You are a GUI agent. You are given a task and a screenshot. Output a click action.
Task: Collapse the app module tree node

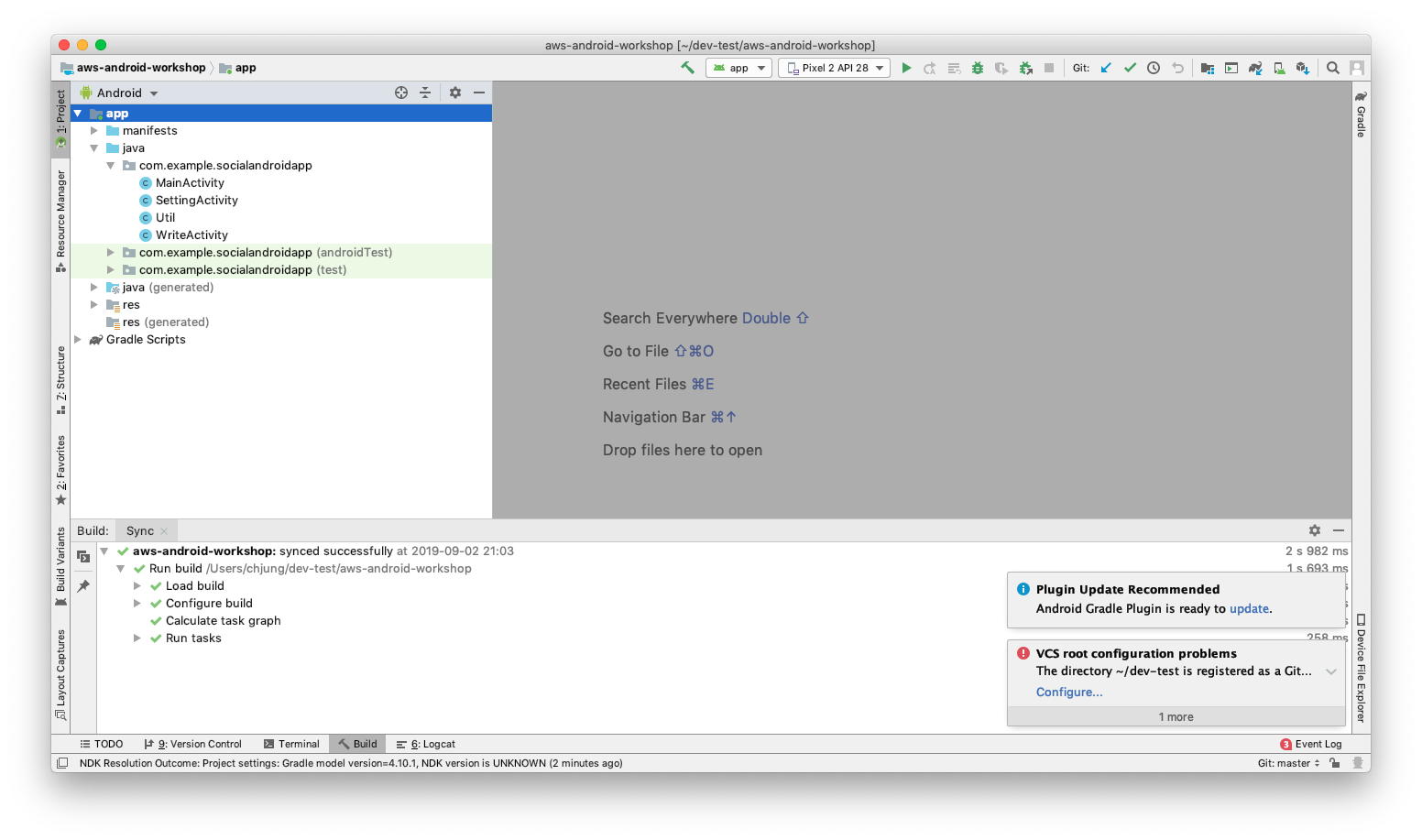click(x=78, y=114)
